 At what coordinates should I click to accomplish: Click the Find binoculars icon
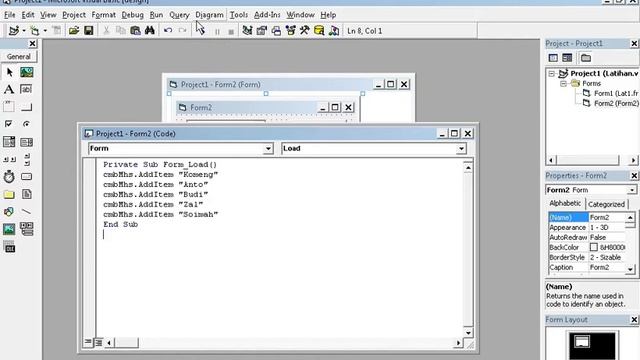[150, 31]
